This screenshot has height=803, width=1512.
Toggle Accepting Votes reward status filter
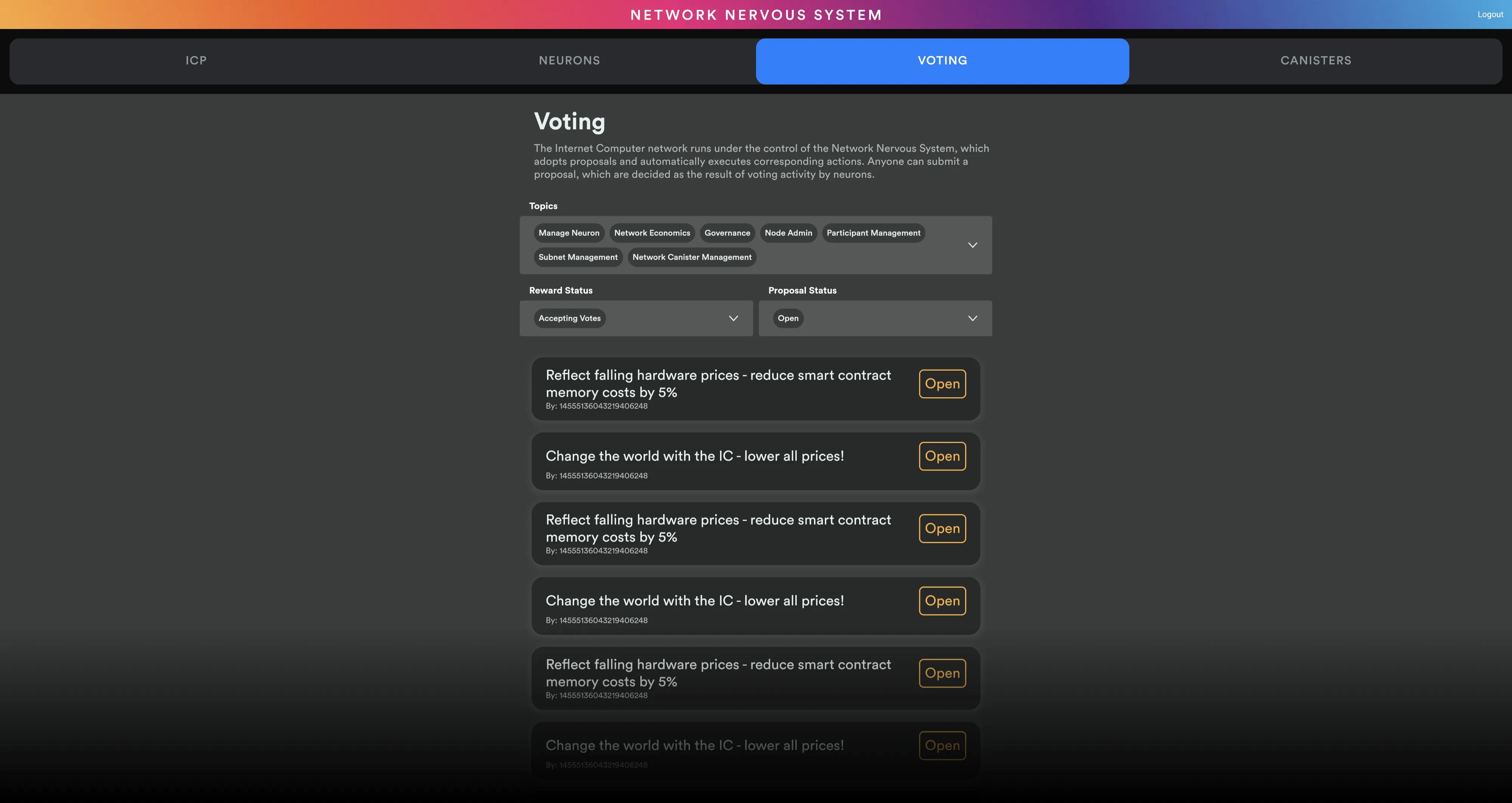tap(569, 318)
